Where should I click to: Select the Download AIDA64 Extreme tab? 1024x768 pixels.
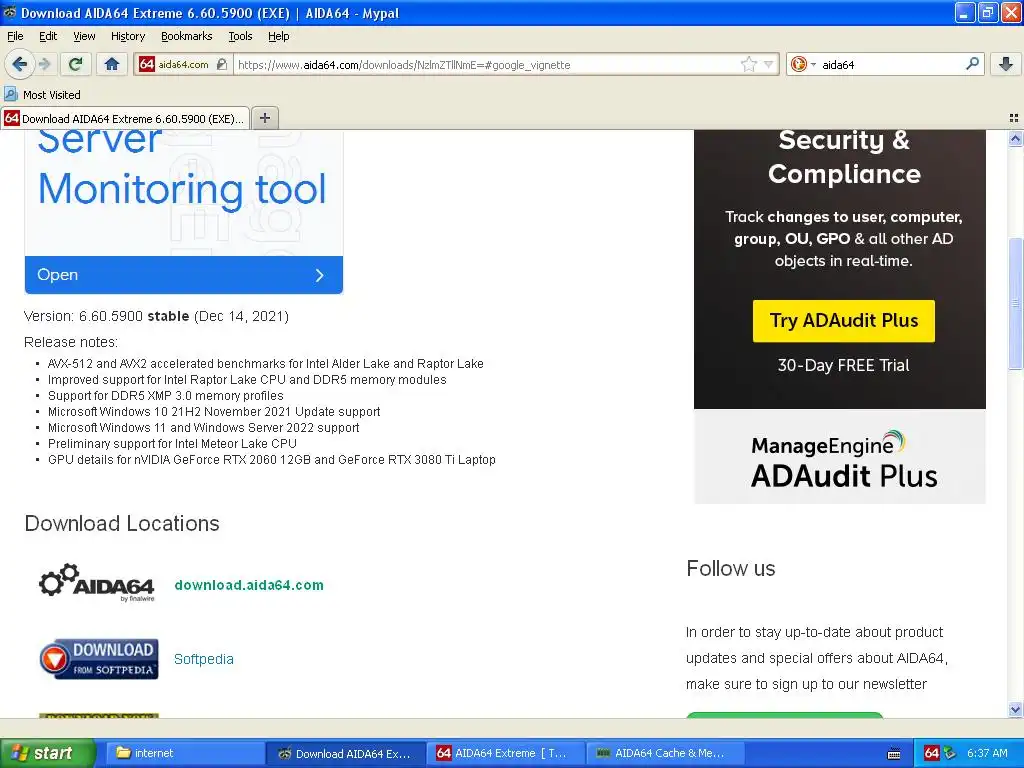125,118
